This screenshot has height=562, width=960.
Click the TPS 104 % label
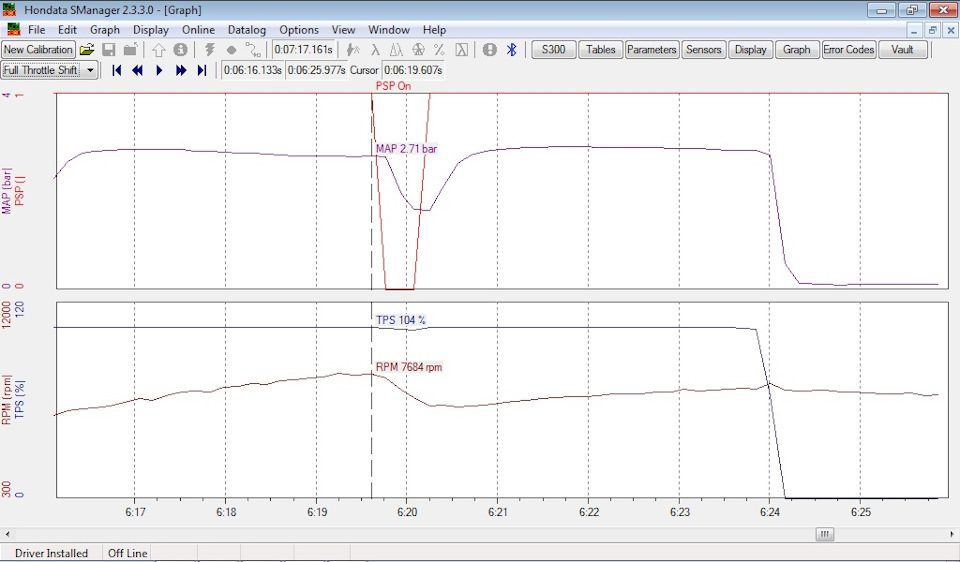point(401,320)
